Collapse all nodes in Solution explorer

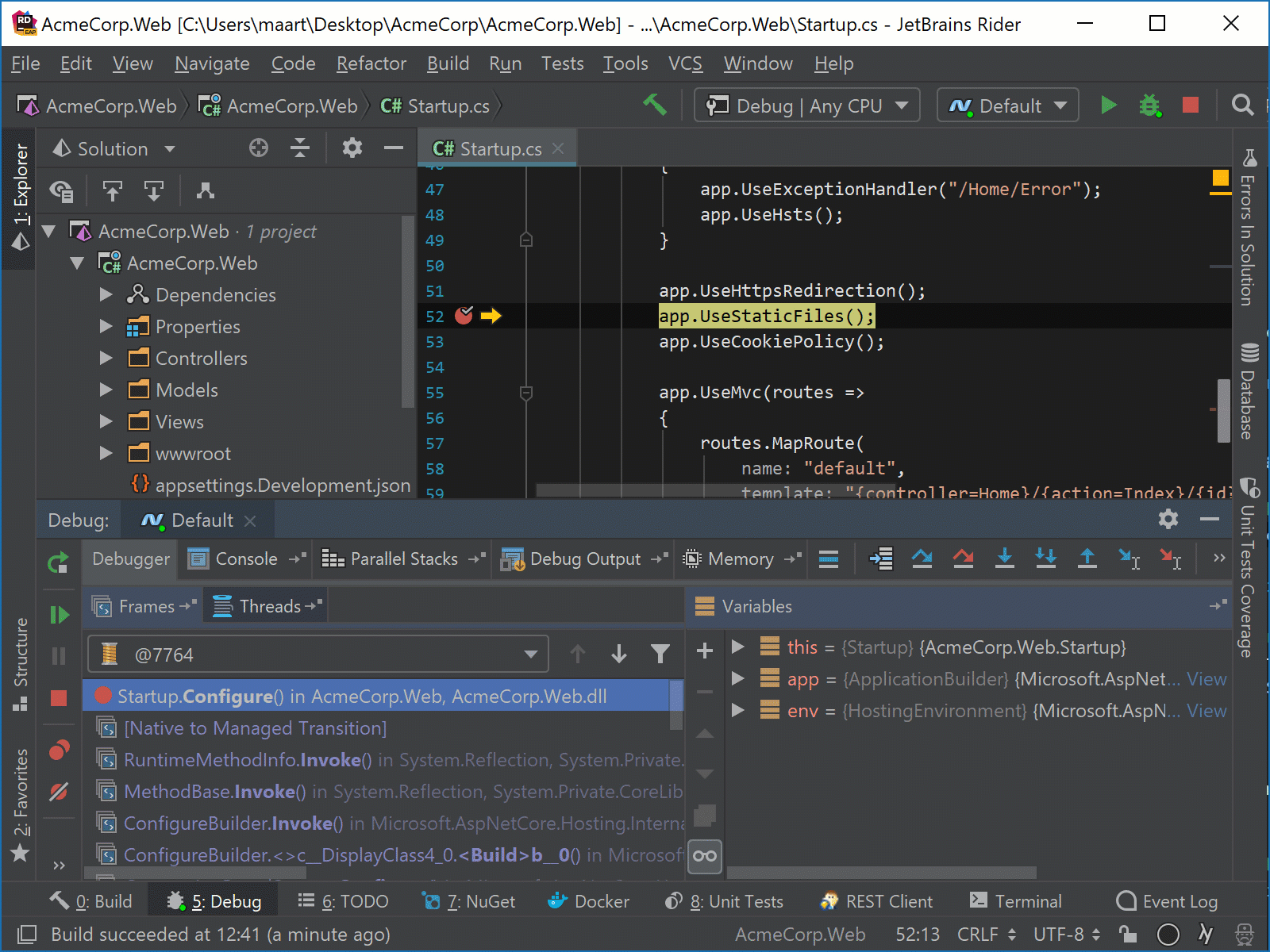pos(300,148)
